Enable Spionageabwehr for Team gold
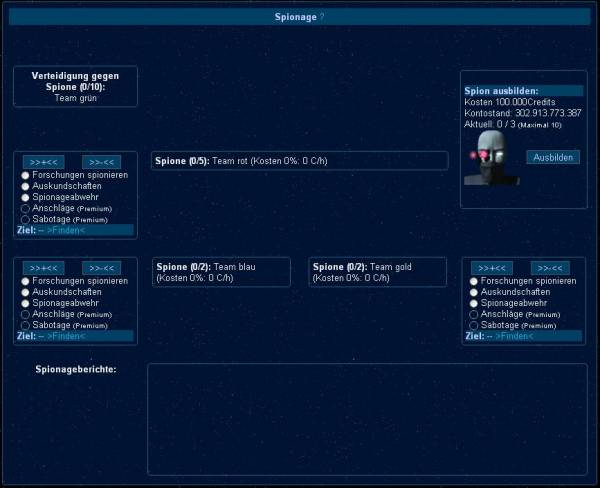600x488 pixels. pos(474,303)
